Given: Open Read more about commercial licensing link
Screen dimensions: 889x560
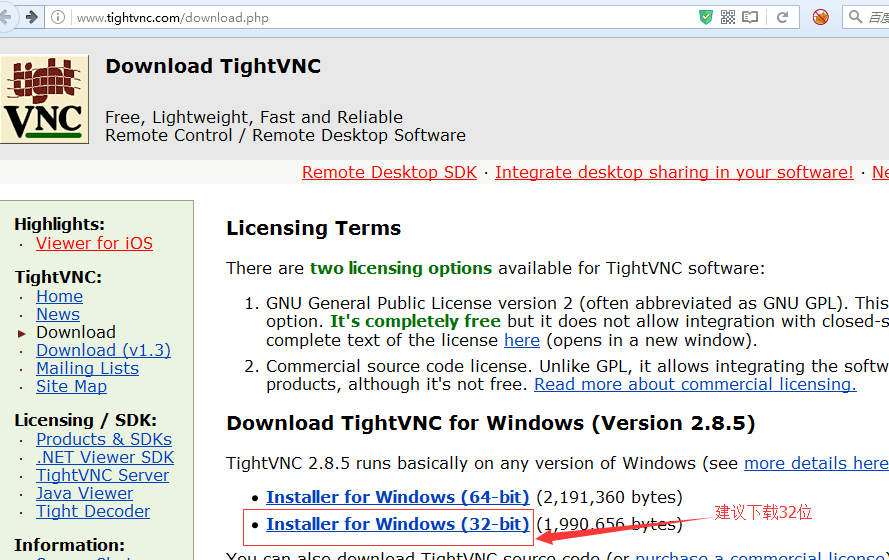Looking at the screenshot, I should point(695,384).
